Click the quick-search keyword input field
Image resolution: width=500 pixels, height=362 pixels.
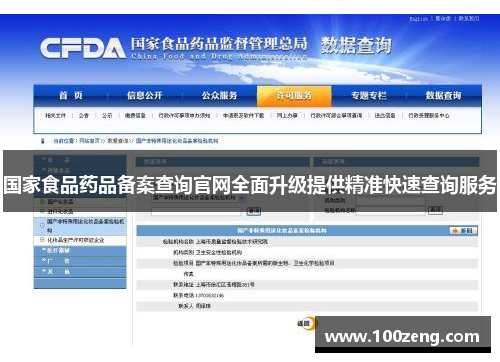pos(196,211)
